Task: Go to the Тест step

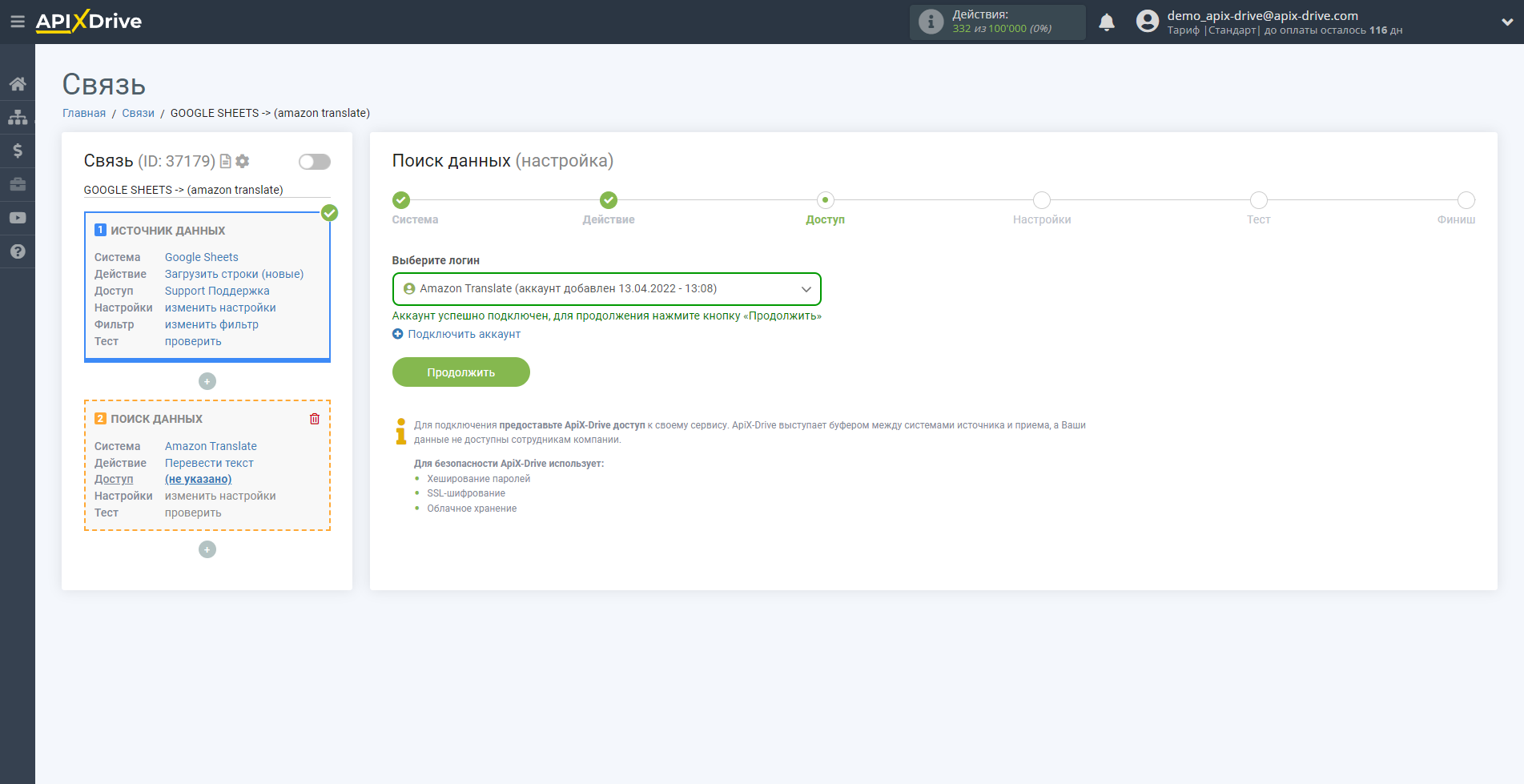Action: point(1259,200)
